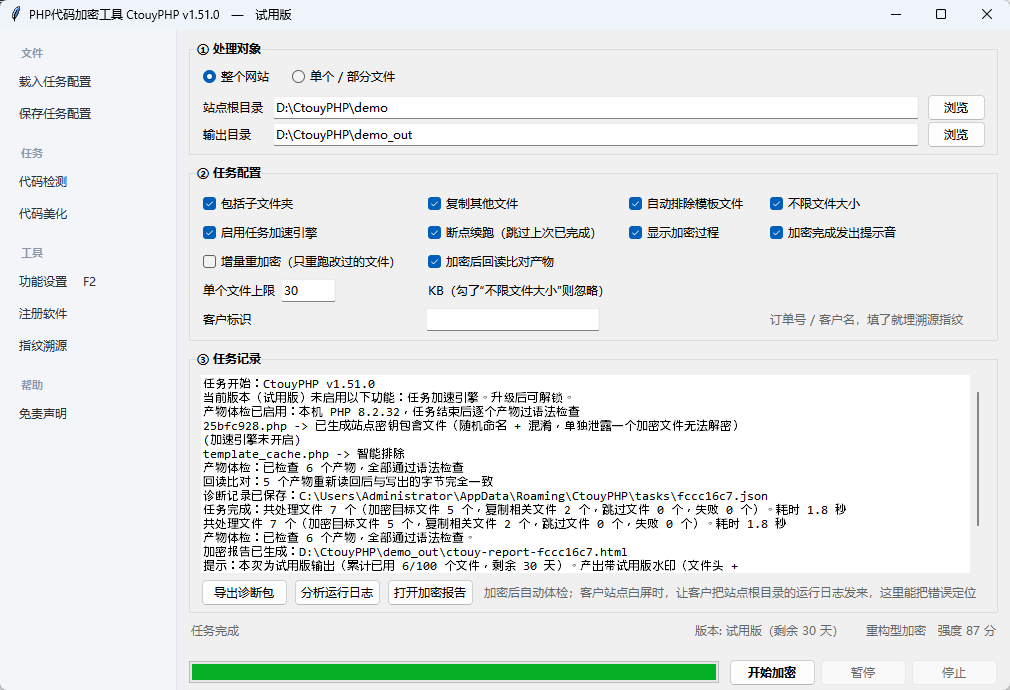This screenshot has width=1010, height=690.
Task: Click log line '任务开始：CtouyPHP v1.51.0'
Action: [289, 384]
